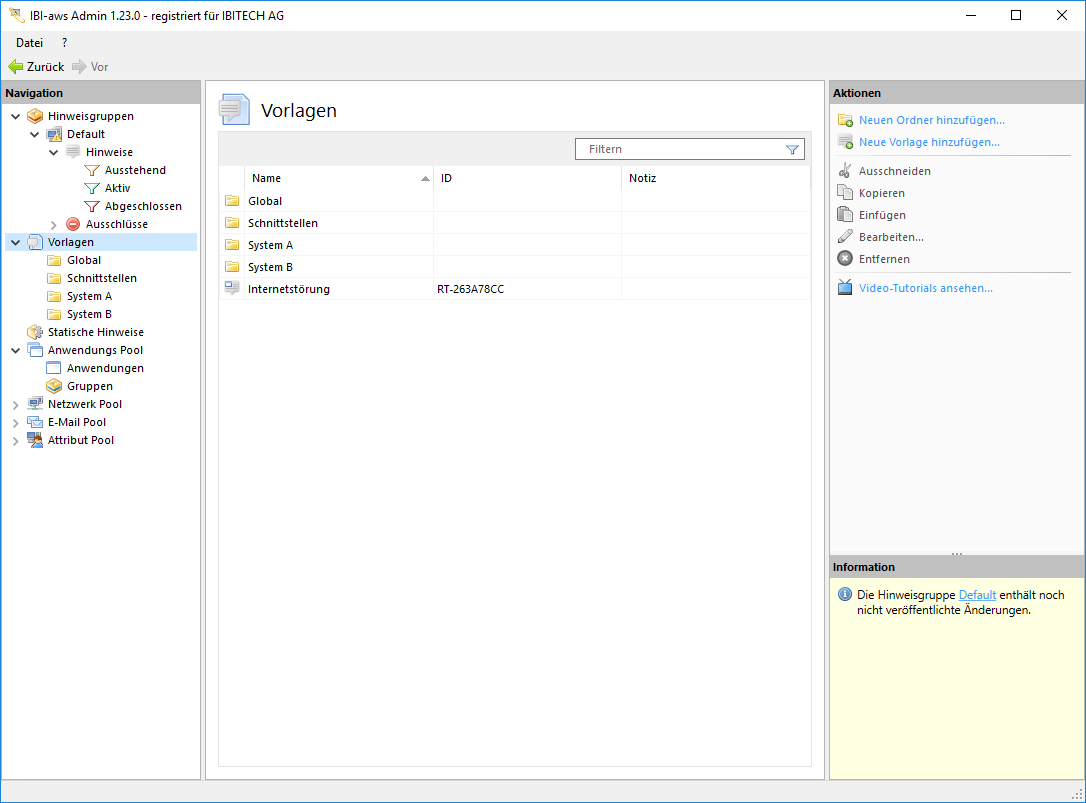Expand the E-Mail Pool node
The height and width of the screenshot is (803, 1086).
(x=15, y=423)
